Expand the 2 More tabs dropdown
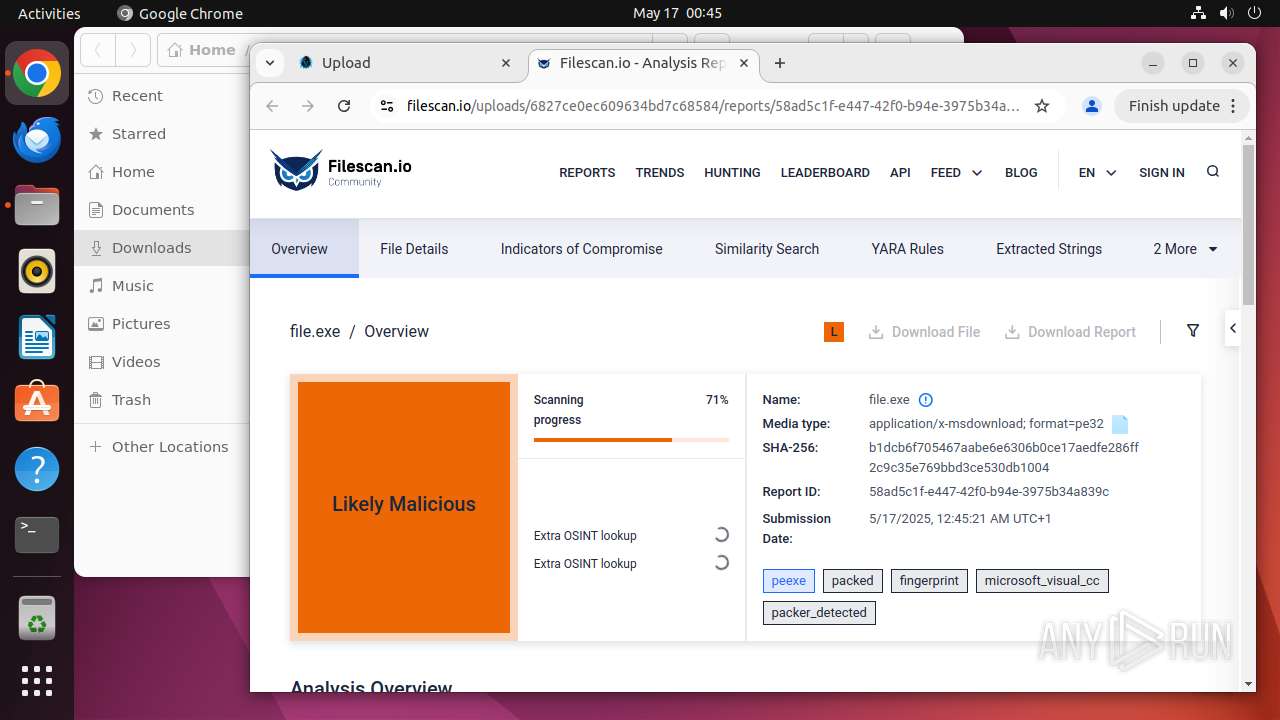This screenshot has width=1280, height=720. point(1185,249)
